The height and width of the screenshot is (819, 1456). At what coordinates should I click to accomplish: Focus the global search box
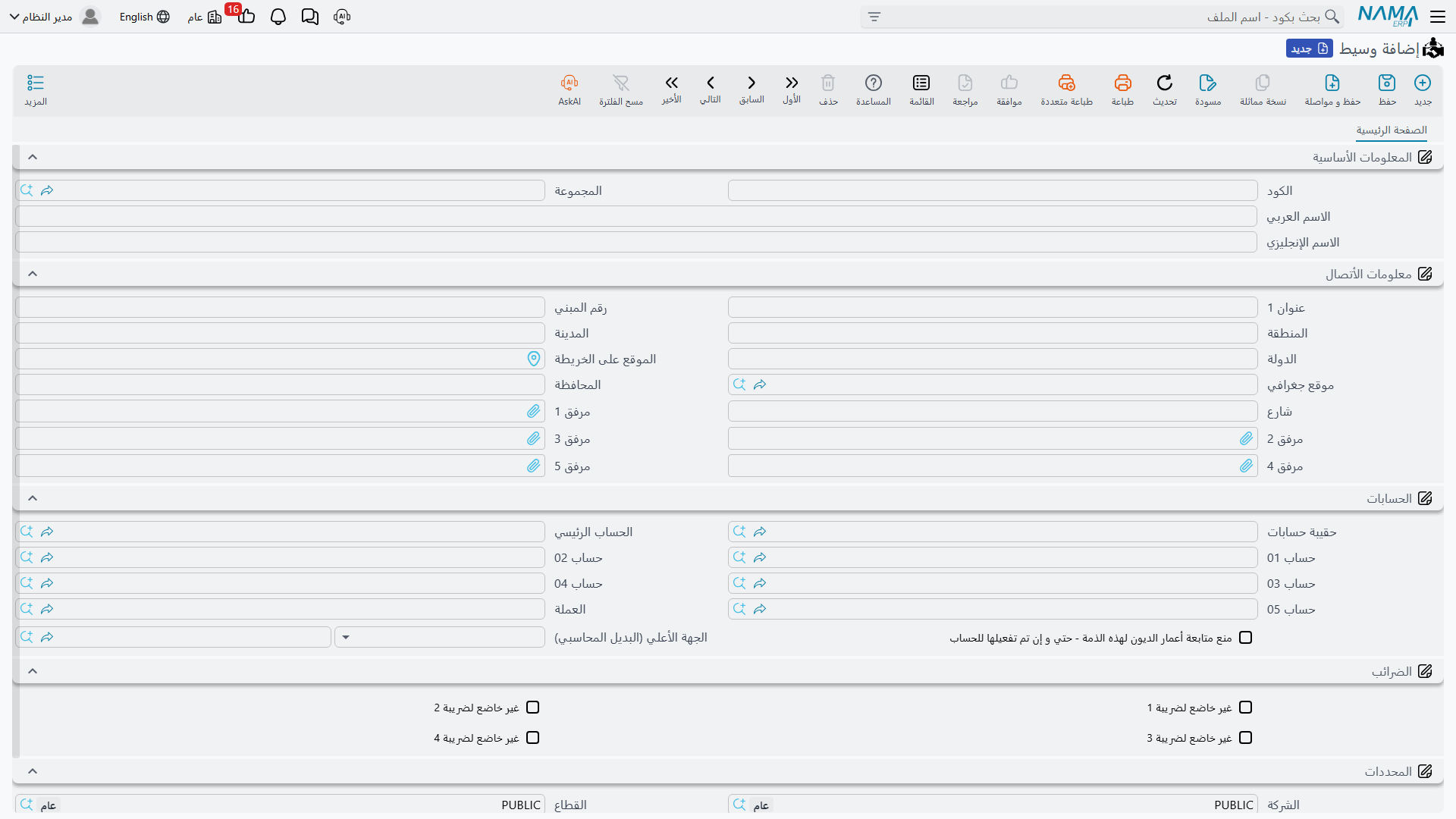click(1102, 17)
